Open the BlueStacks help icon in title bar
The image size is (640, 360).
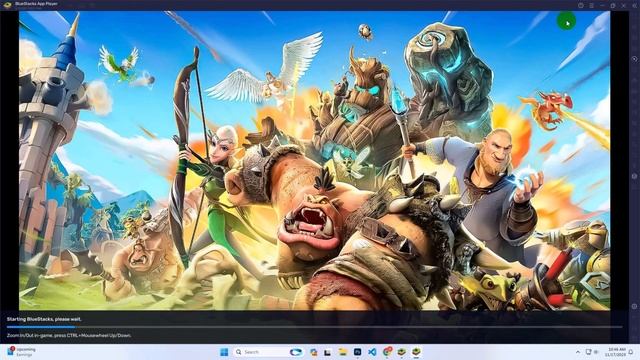pos(581,5)
